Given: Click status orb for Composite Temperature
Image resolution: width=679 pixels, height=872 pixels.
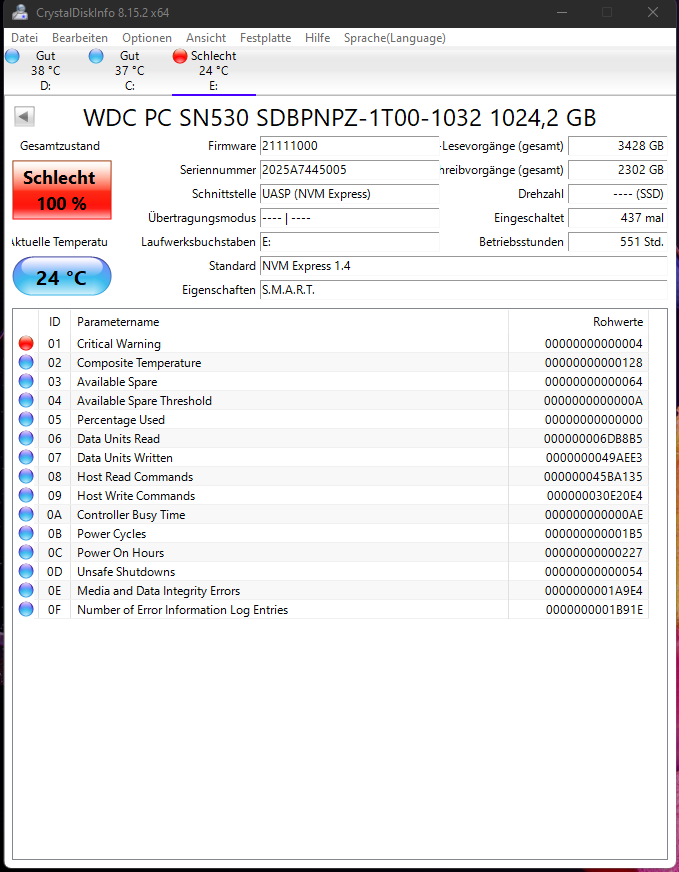Looking at the screenshot, I should pyautogui.click(x=26, y=363).
